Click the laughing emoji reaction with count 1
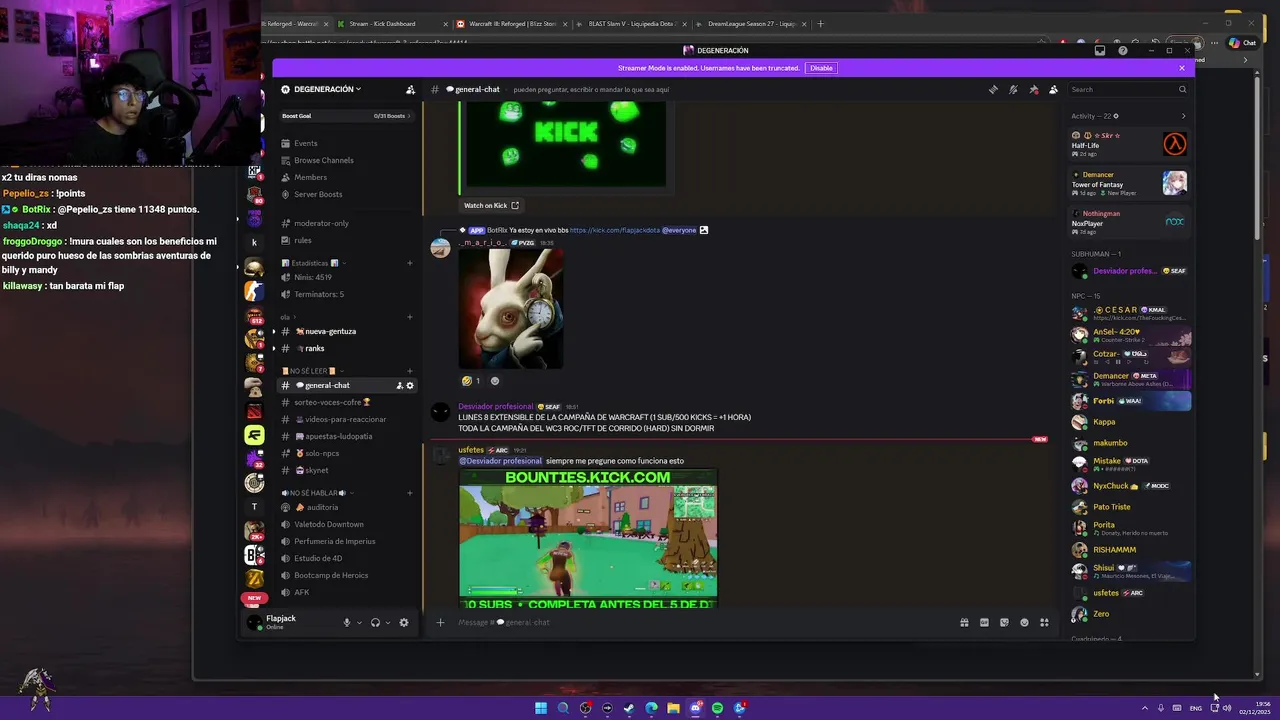Image resolution: width=1280 pixels, height=720 pixels. (x=471, y=380)
